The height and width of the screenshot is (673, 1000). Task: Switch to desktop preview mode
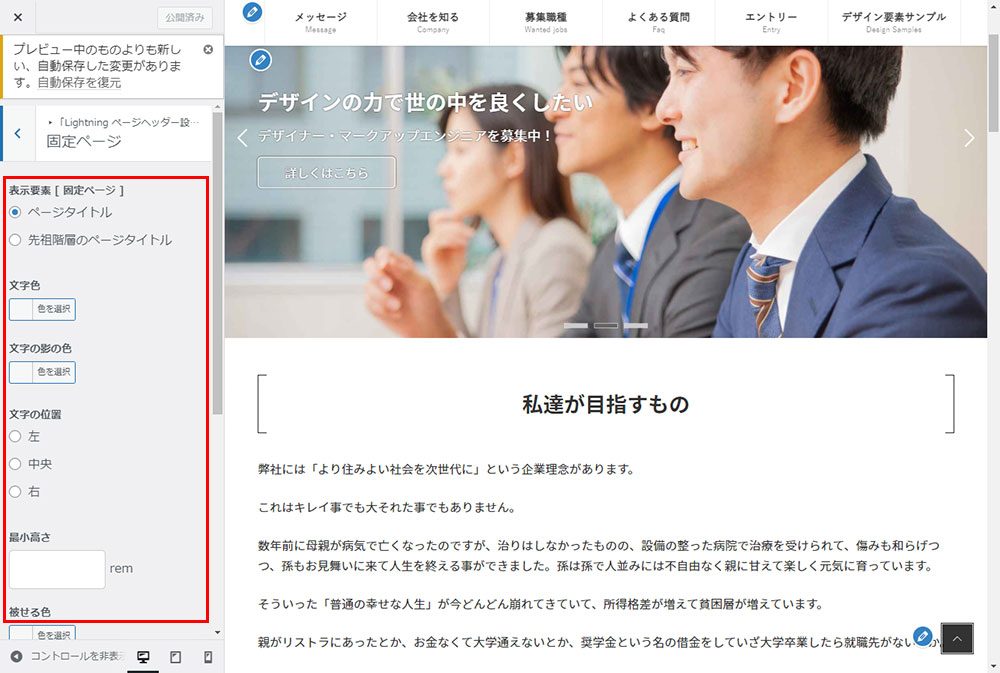[x=143, y=657]
